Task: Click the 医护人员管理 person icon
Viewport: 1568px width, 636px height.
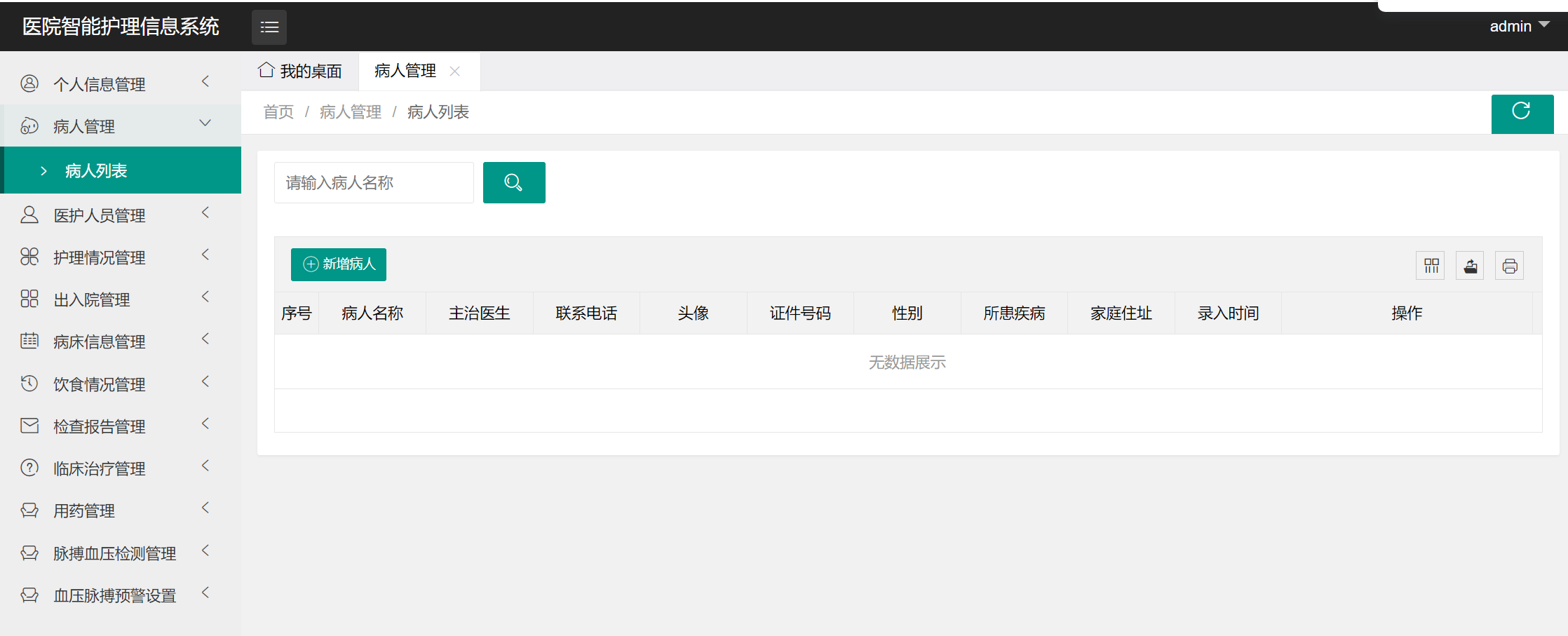Action: [29, 215]
